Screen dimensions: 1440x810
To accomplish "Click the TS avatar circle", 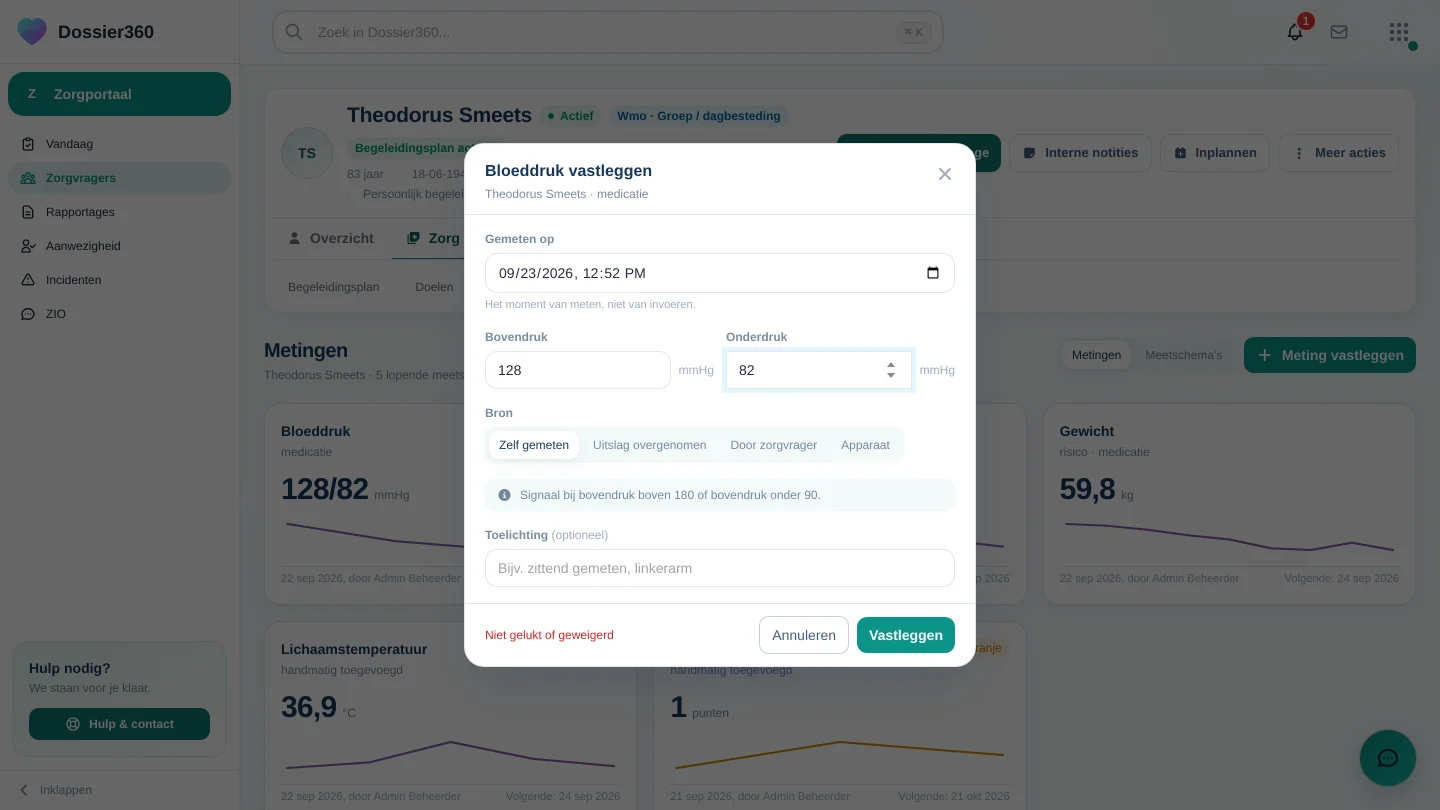I will (x=306, y=153).
